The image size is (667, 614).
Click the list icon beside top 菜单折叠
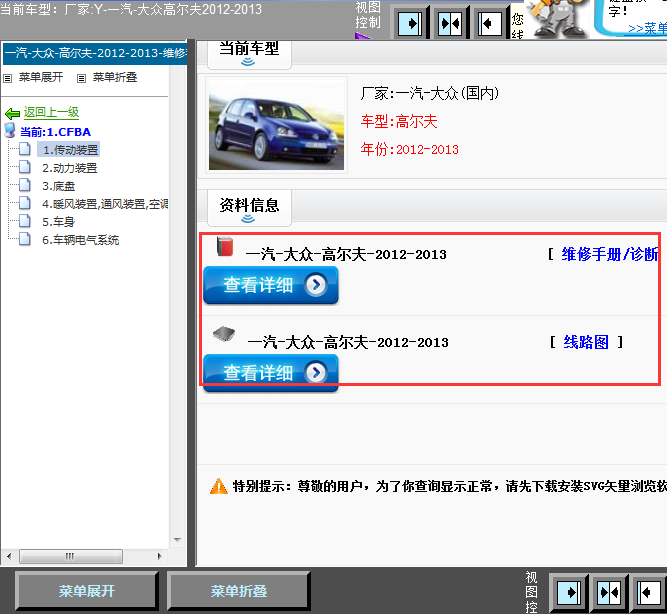[x=81, y=78]
